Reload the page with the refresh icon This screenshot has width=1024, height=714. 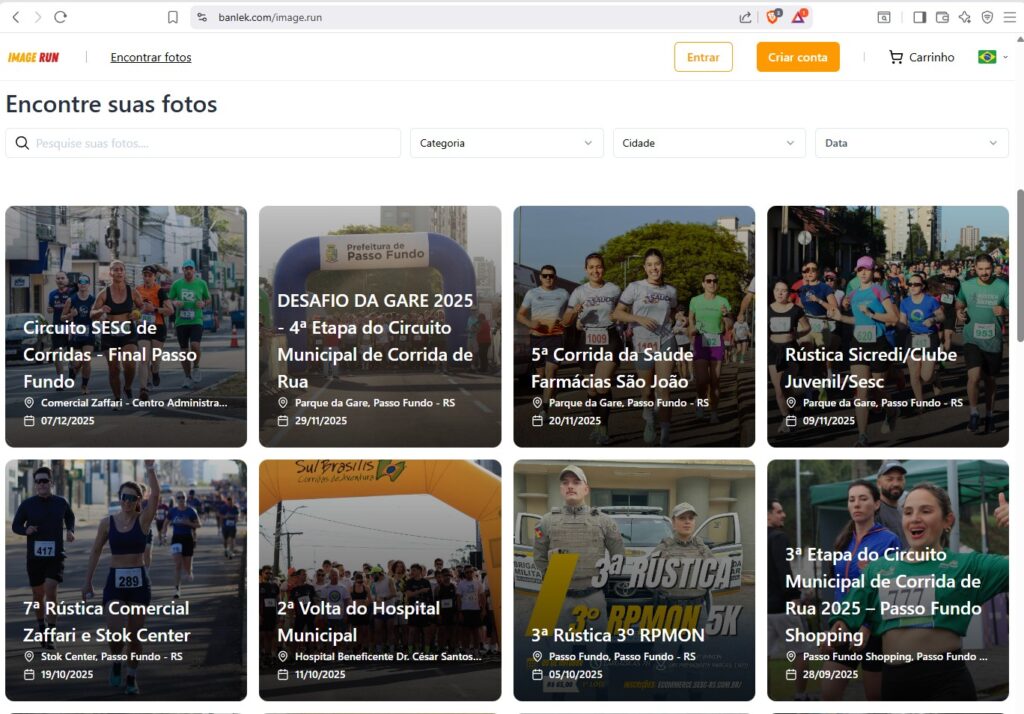click(60, 17)
